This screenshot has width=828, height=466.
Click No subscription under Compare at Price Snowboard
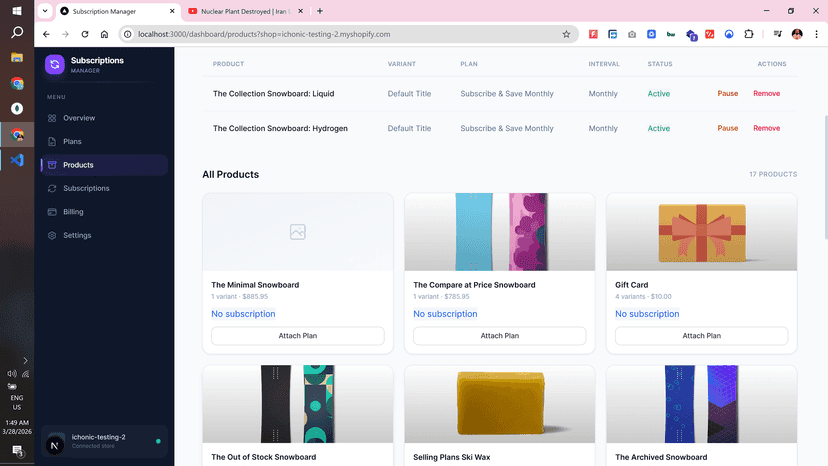coord(445,314)
